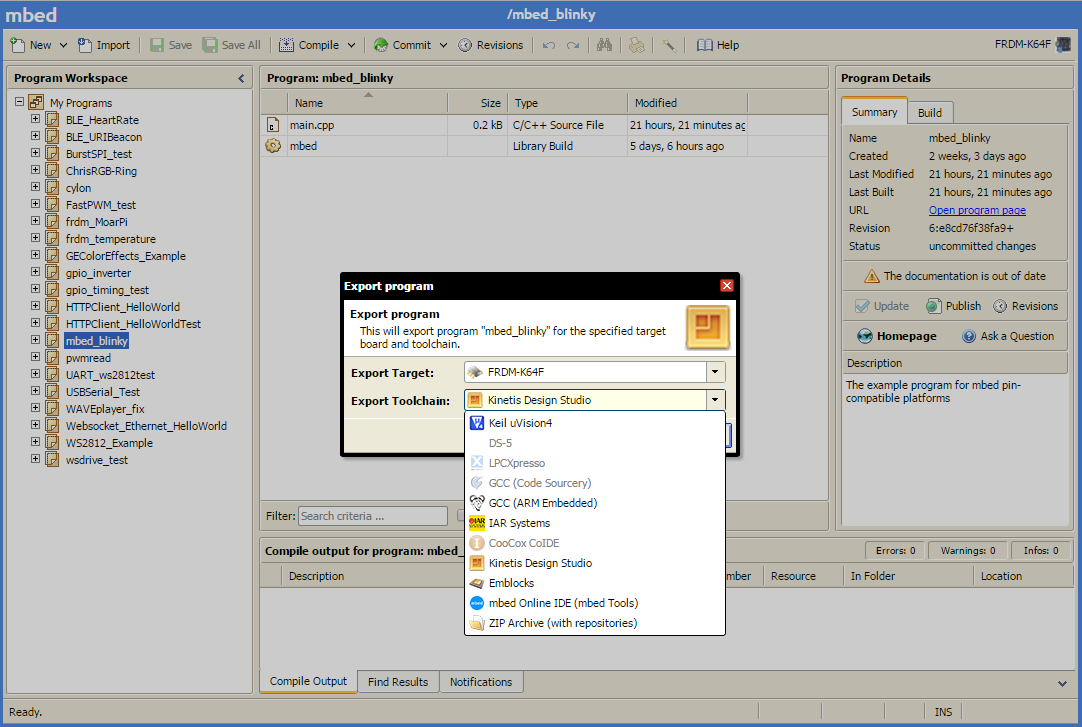The width and height of the screenshot is (1082, 727).
Task: Collapse the My Programs tree root
Action: click(19, 103)
